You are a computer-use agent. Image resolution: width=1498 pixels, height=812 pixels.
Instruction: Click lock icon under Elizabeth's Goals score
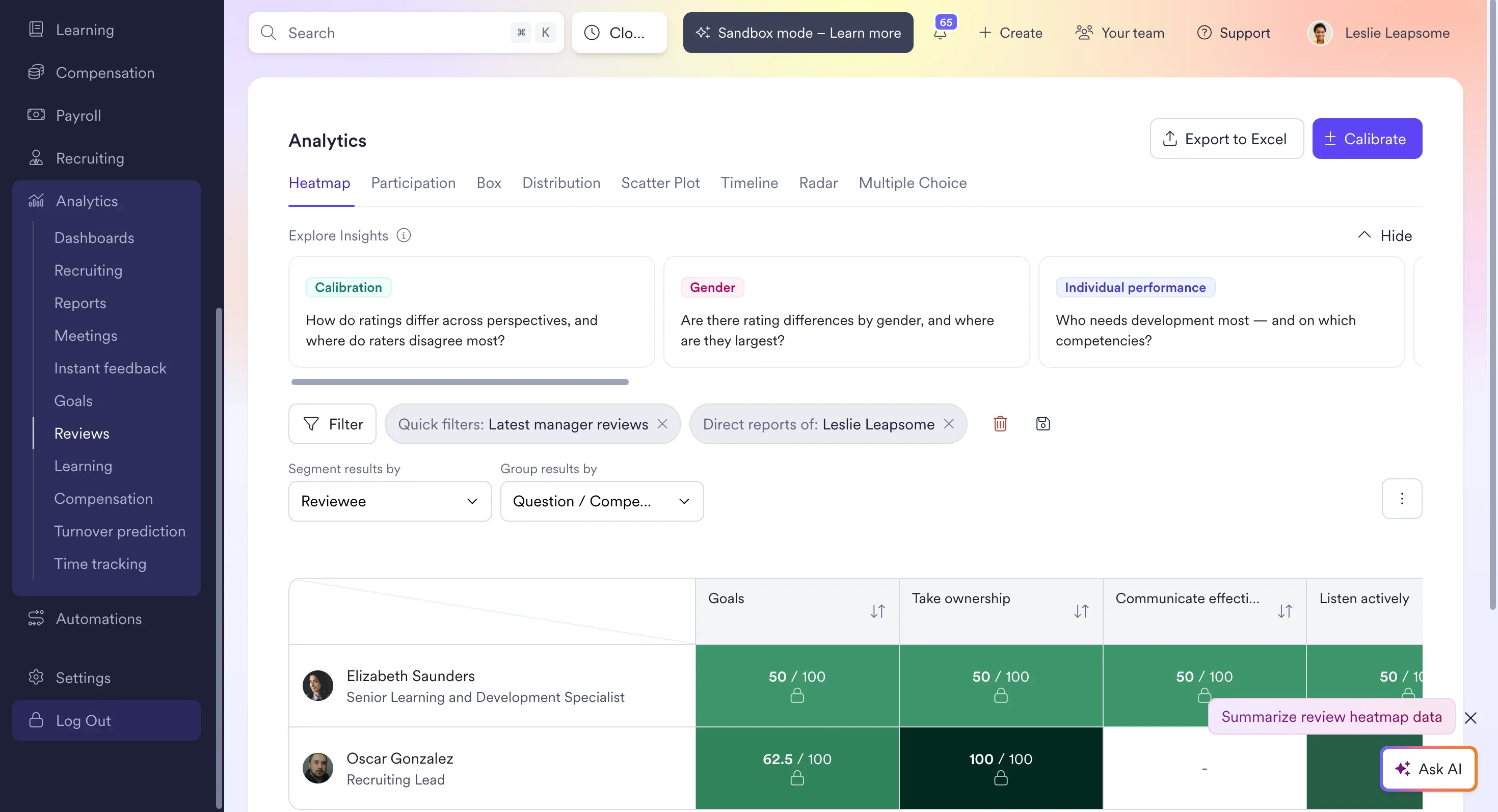click(x=797, y=695)
